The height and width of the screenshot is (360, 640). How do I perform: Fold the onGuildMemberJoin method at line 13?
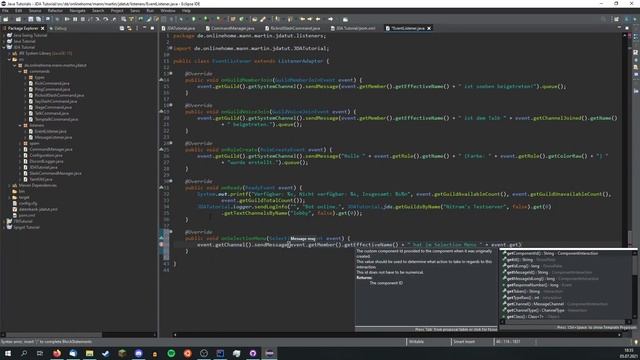point(171,73)
